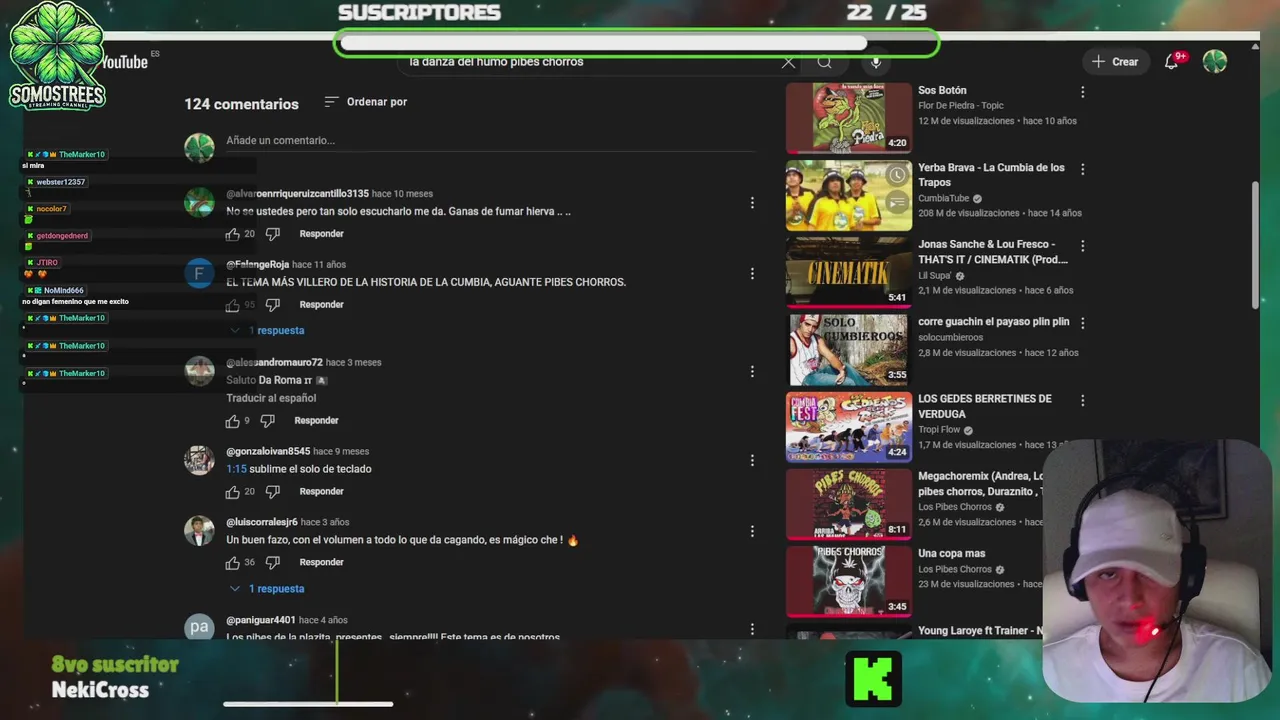Reply to alvaroenrriqueruizcantillo3135 comment
The height and width of the screenshot is (720, 1280).
coord(321,234)
